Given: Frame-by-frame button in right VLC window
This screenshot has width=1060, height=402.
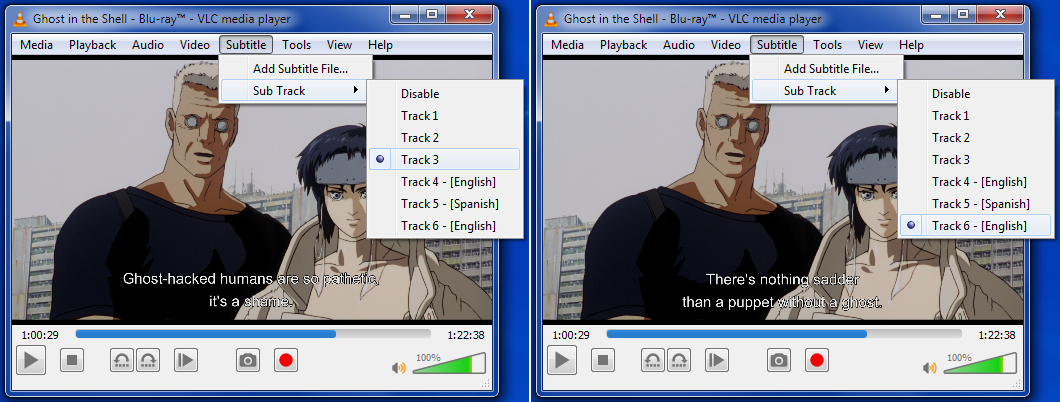Looking at the screenshot, I should [717, 360].
